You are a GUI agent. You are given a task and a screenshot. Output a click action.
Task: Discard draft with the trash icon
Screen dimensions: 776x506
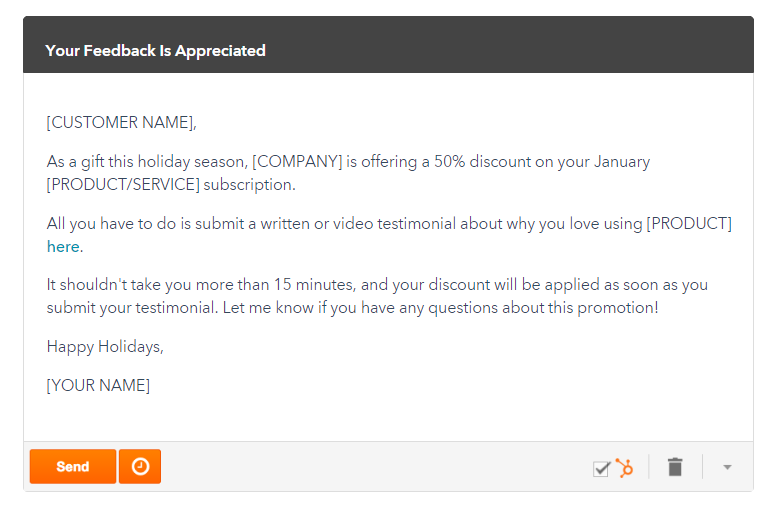[676, 467]
